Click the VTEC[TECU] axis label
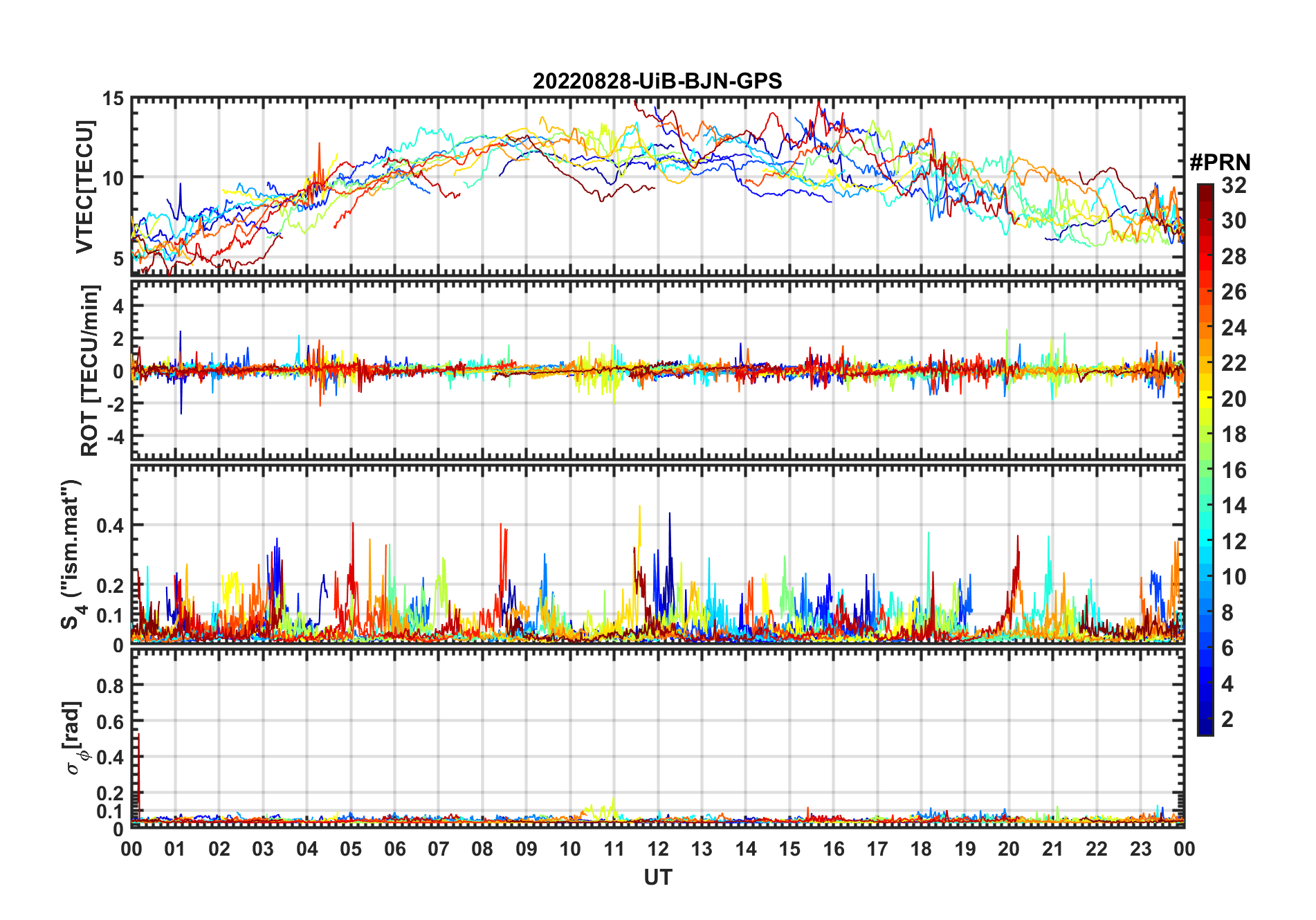Screen dimensions: 1316x920 (x=84, y=187)
